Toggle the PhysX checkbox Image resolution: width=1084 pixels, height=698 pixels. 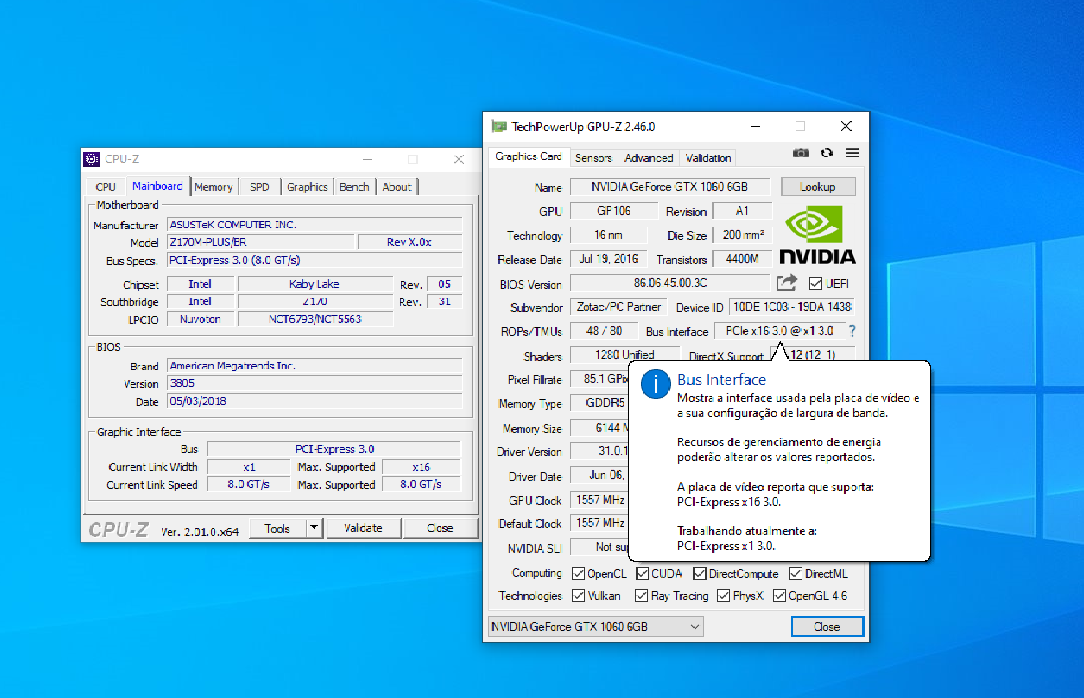tap(724, 596)
